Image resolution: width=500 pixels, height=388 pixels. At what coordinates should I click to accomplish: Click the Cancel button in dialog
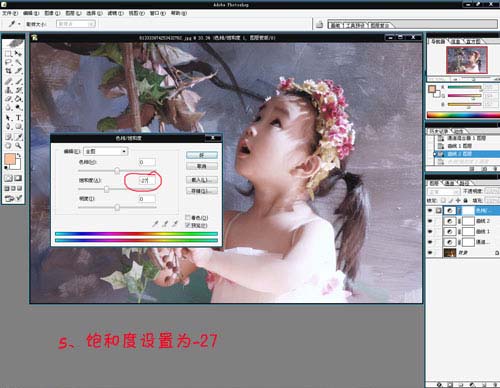[202, 166]
